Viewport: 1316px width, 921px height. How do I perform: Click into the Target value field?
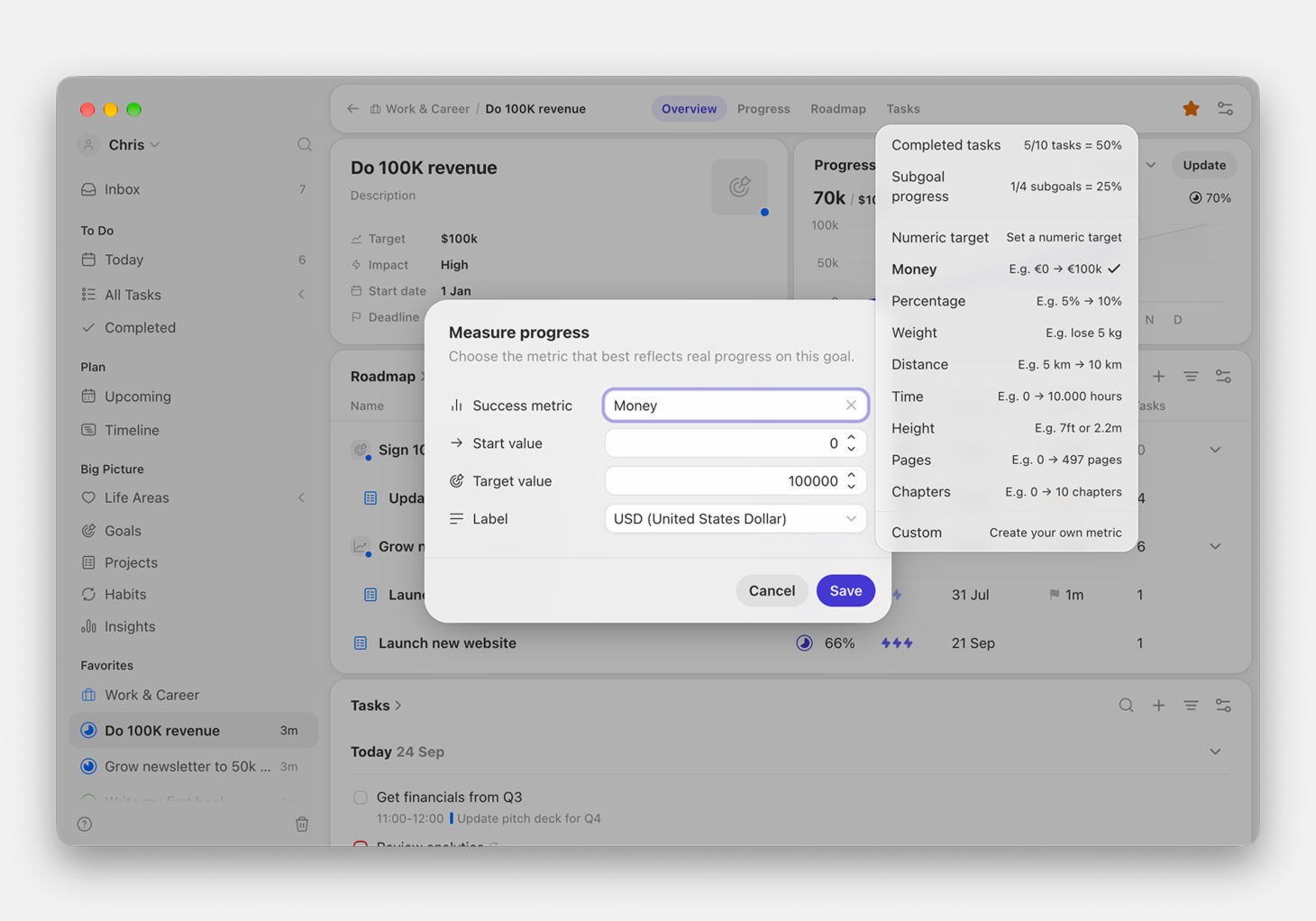736,481
